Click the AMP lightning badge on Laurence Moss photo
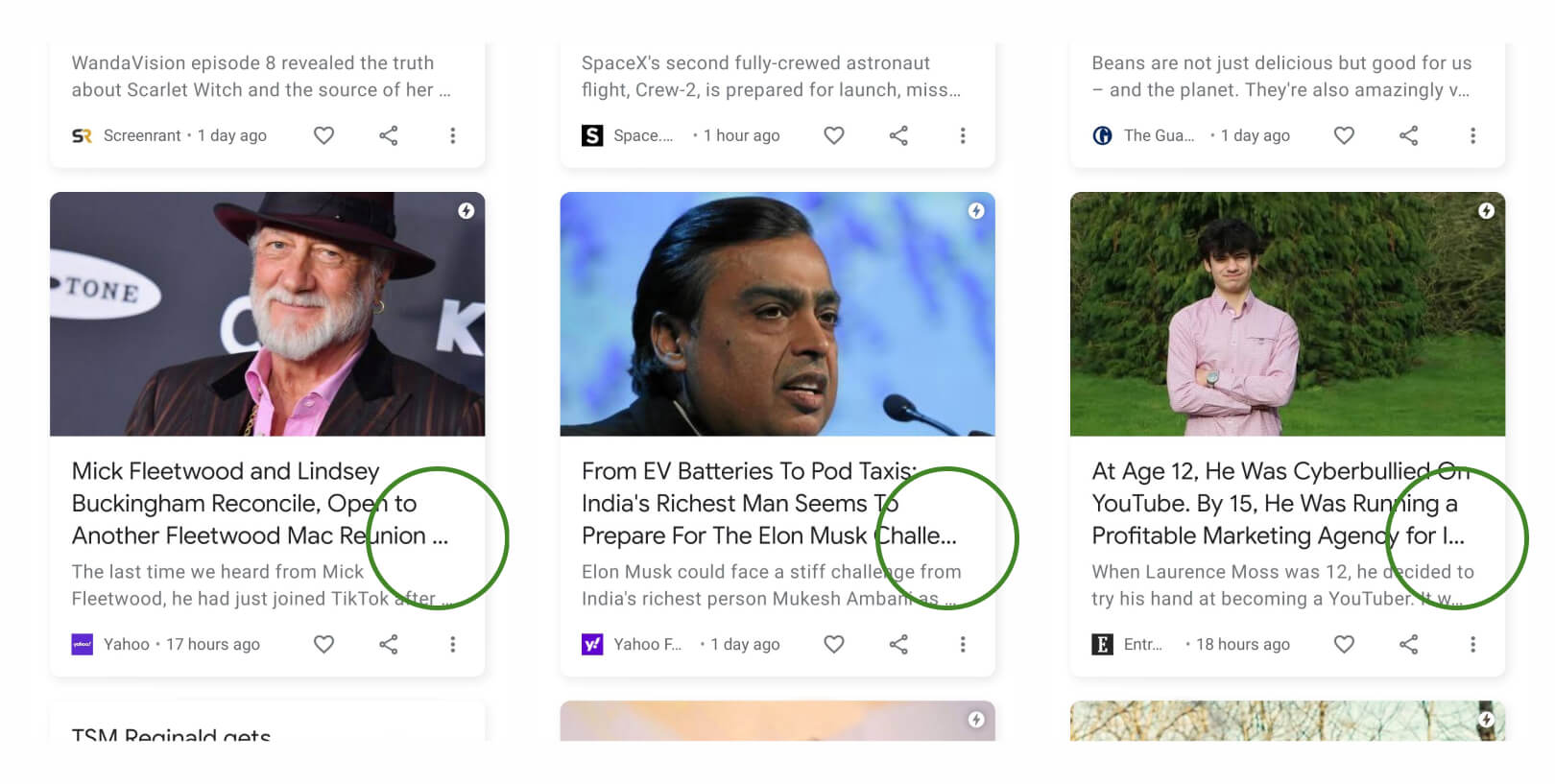The width and height of the screenshot is (1555, 784). click(1486, 210)
